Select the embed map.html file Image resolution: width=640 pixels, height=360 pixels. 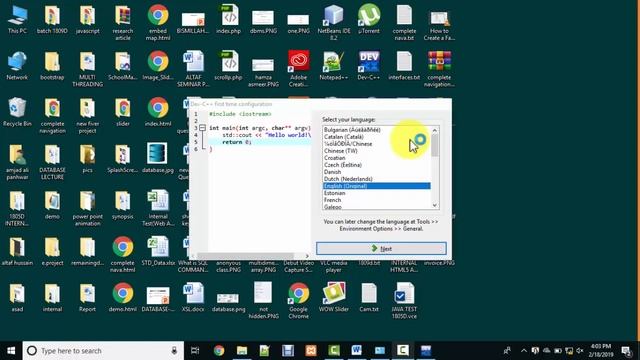coord(158,22)
